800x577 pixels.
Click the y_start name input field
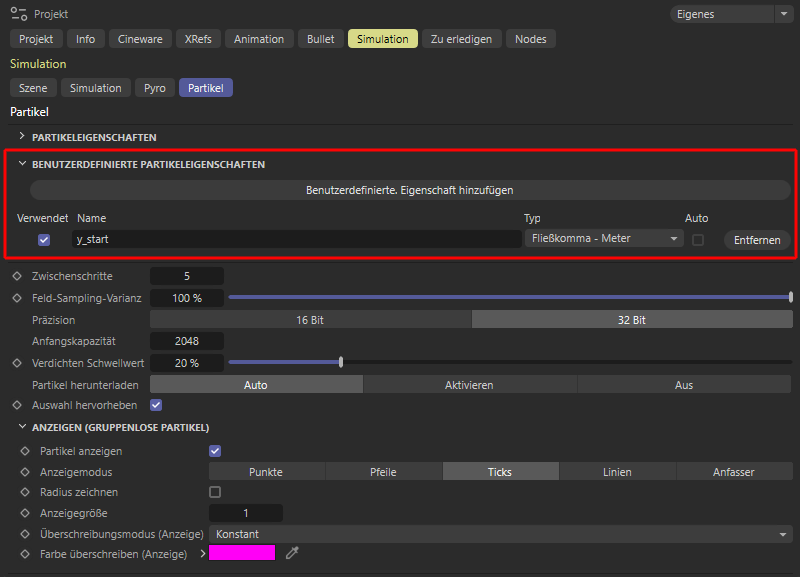295,239
